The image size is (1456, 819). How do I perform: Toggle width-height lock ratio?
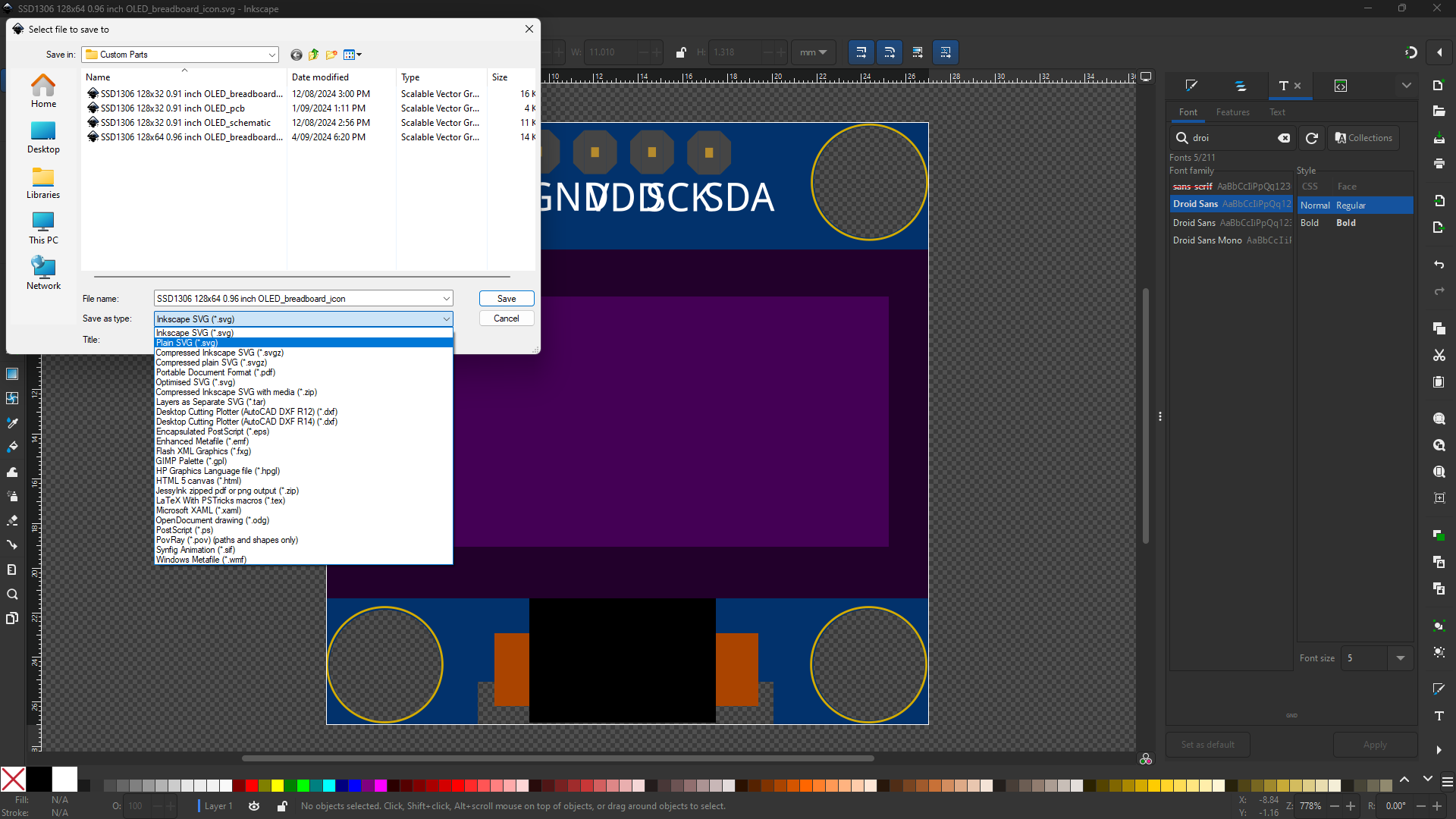680,52
